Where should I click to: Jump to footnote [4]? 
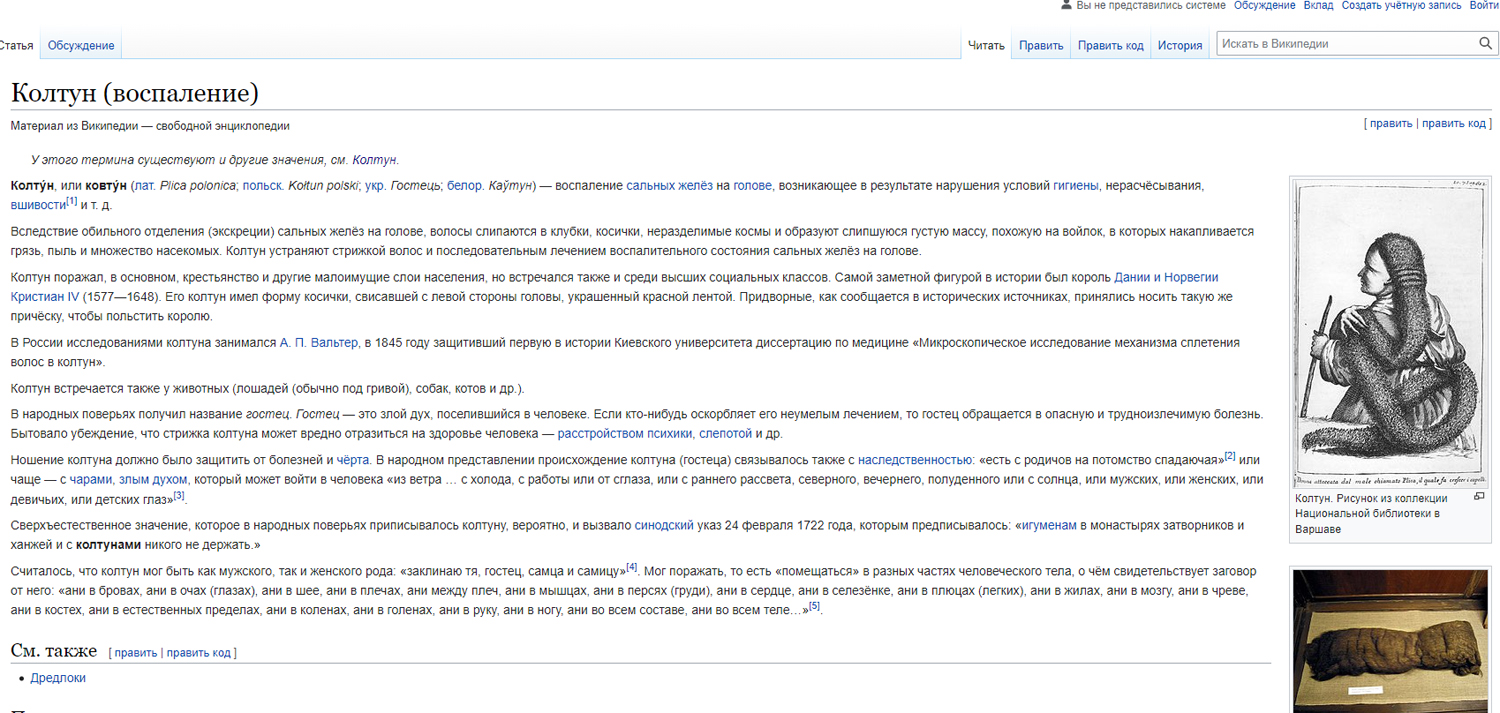631,567
